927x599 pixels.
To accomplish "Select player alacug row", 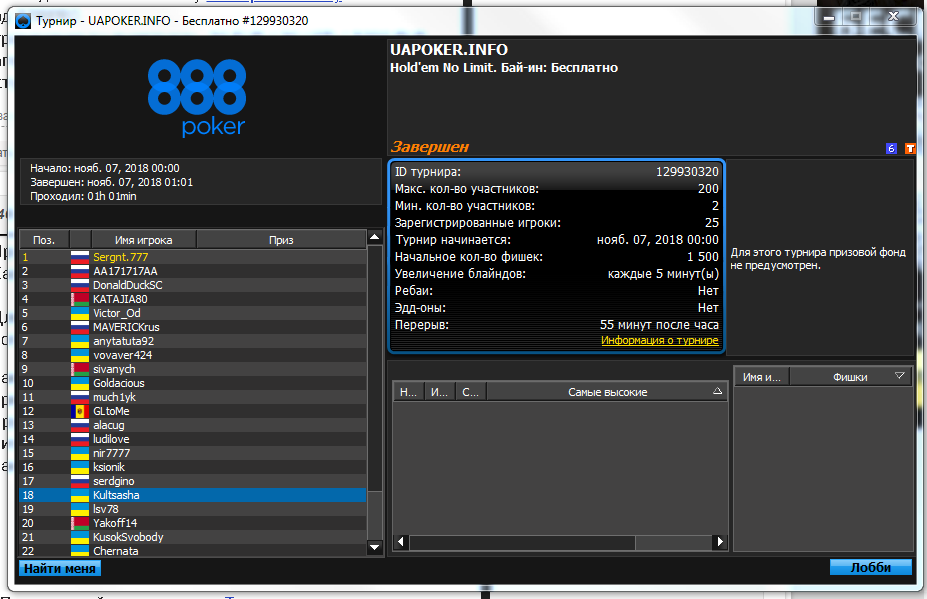I will [193, 425].
